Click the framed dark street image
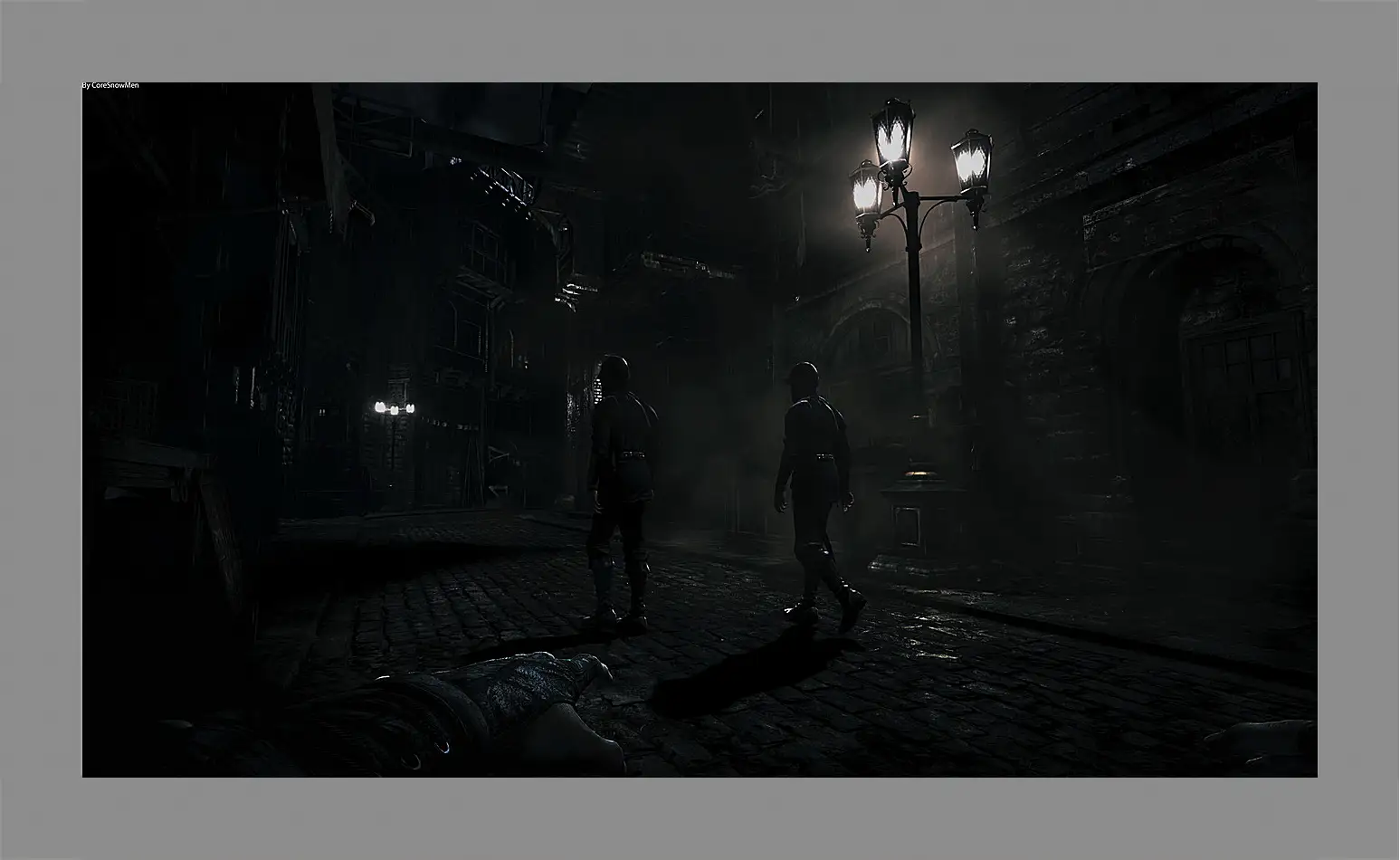The image size is (1400, 860). 700,429
